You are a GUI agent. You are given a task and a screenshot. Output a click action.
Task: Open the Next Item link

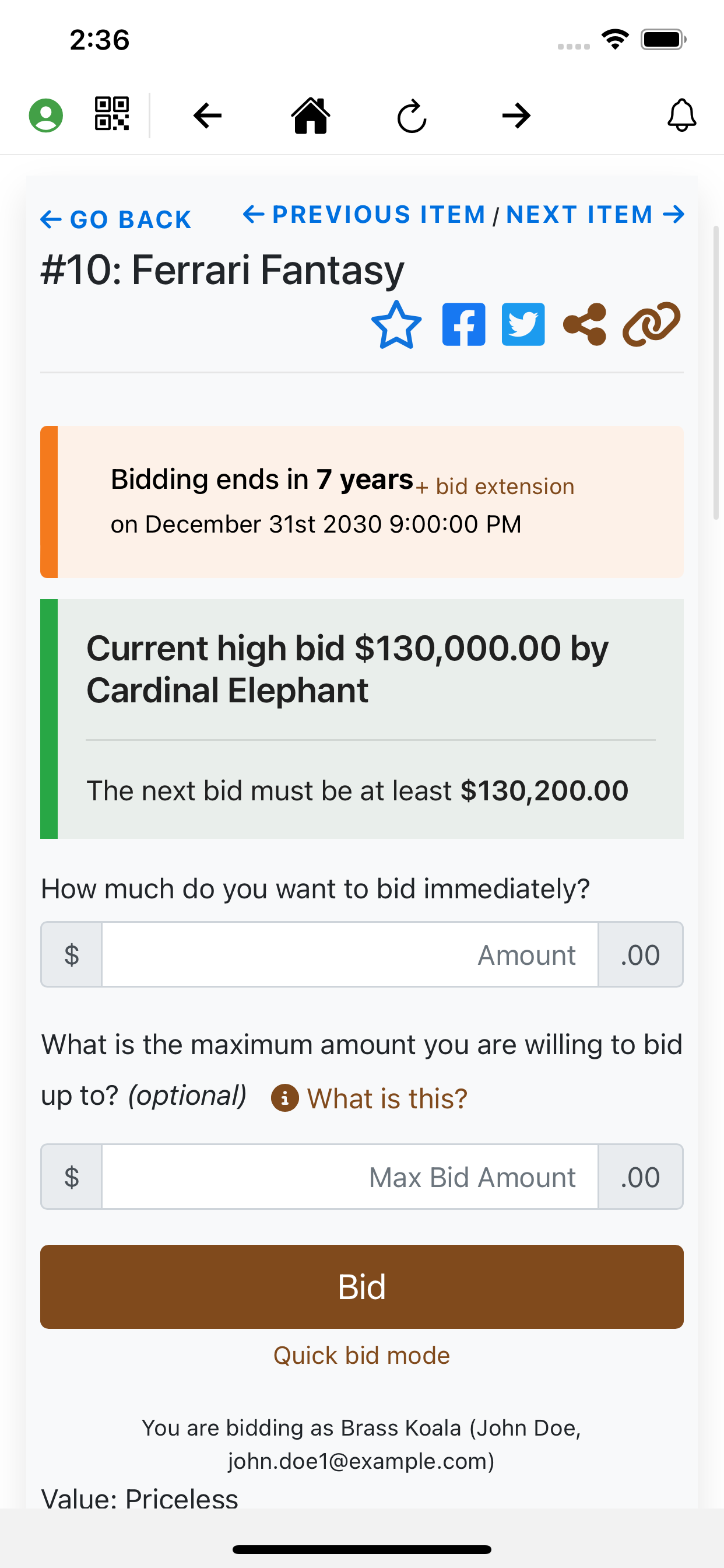pos(596,215)
